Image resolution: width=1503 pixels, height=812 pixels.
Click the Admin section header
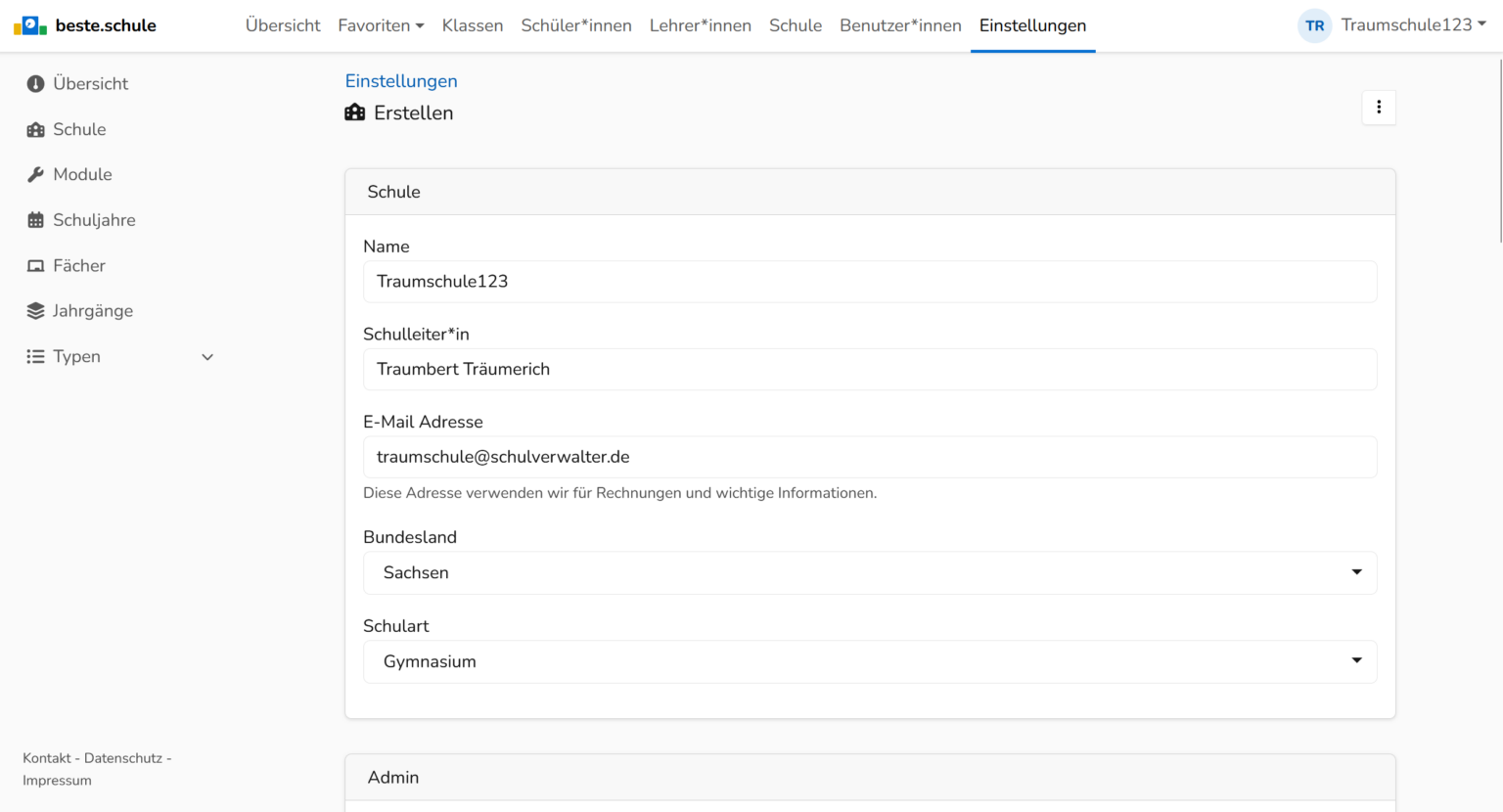click(870, 778)
